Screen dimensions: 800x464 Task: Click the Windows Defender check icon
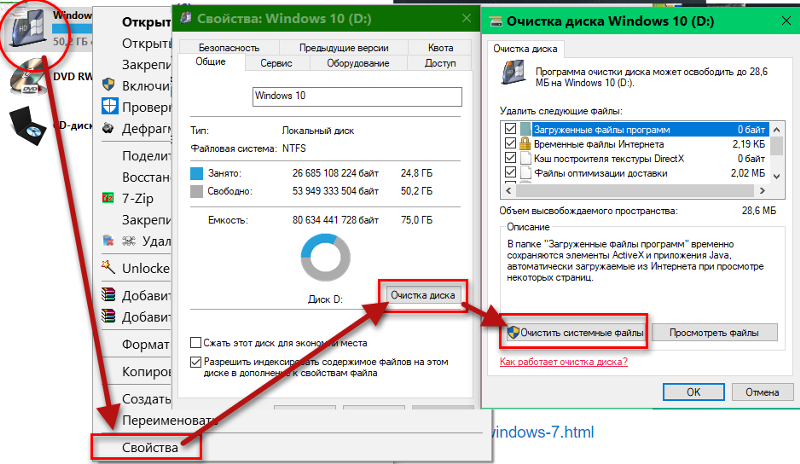point(109,106)
